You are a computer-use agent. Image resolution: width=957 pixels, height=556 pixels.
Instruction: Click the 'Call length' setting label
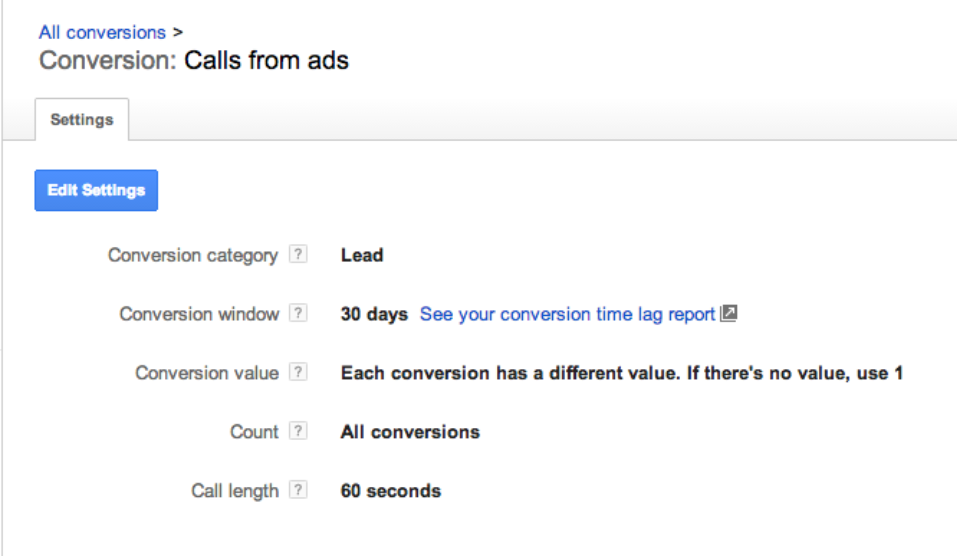point(235,491)
